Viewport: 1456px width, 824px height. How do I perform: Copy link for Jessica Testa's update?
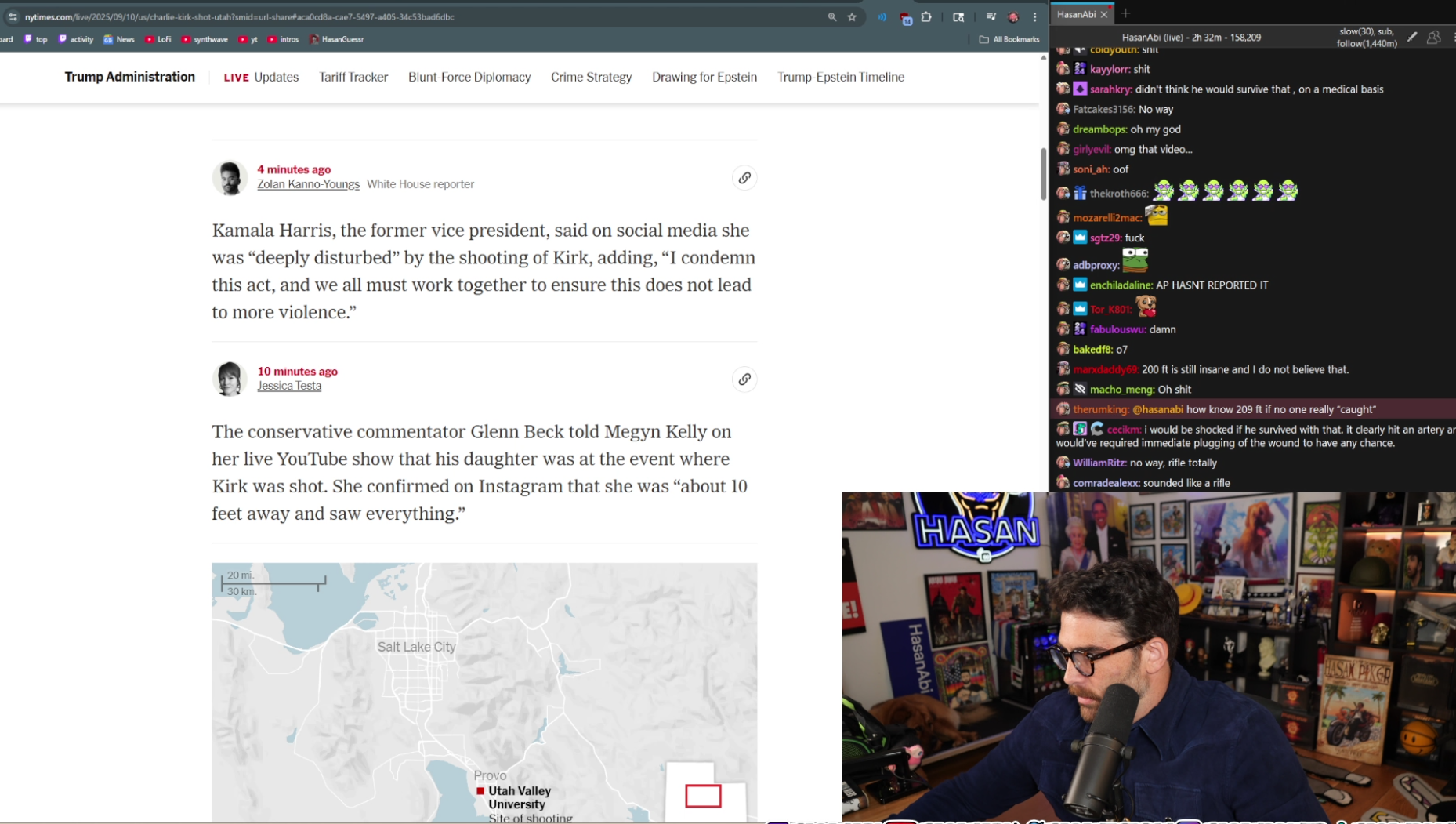744,379
